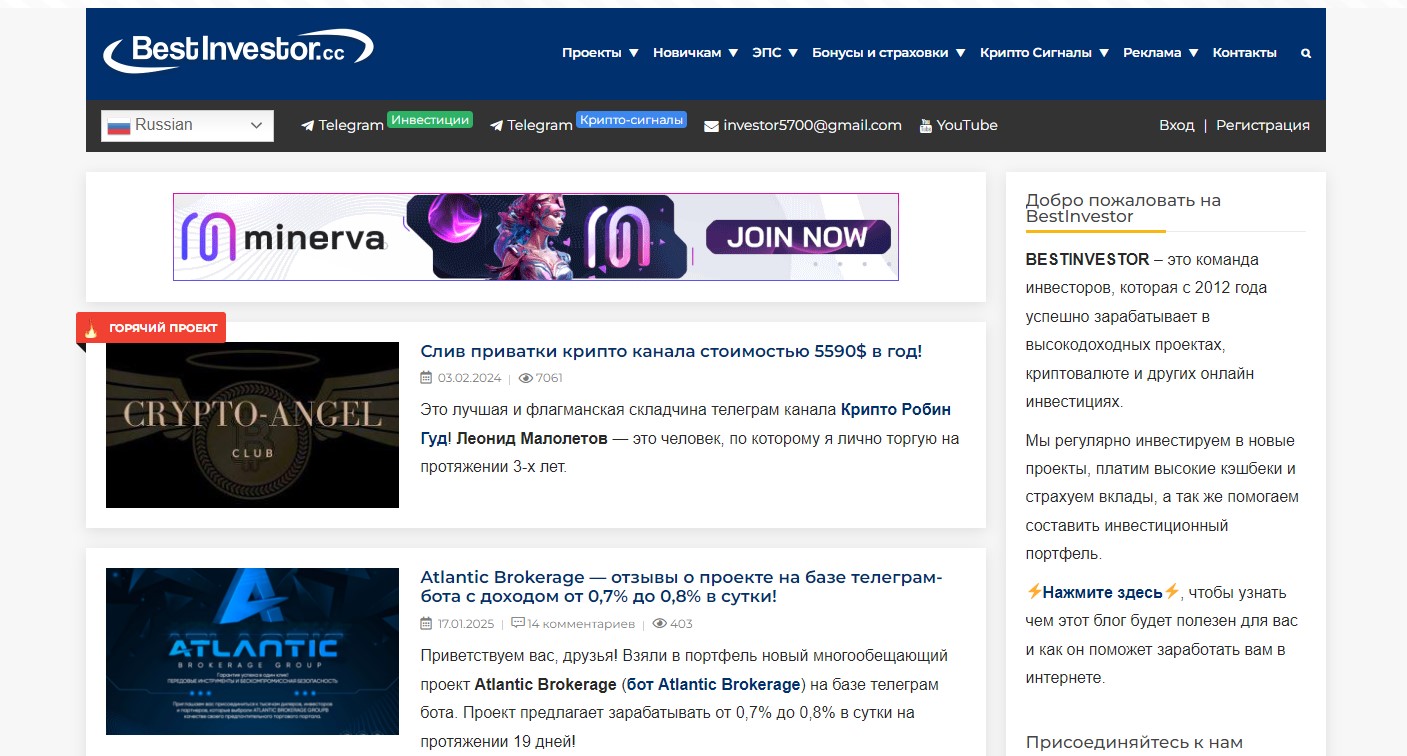Open the Новичкам menu item
The width and height of the screenshot is (1407, 756).
click(687, 53)
